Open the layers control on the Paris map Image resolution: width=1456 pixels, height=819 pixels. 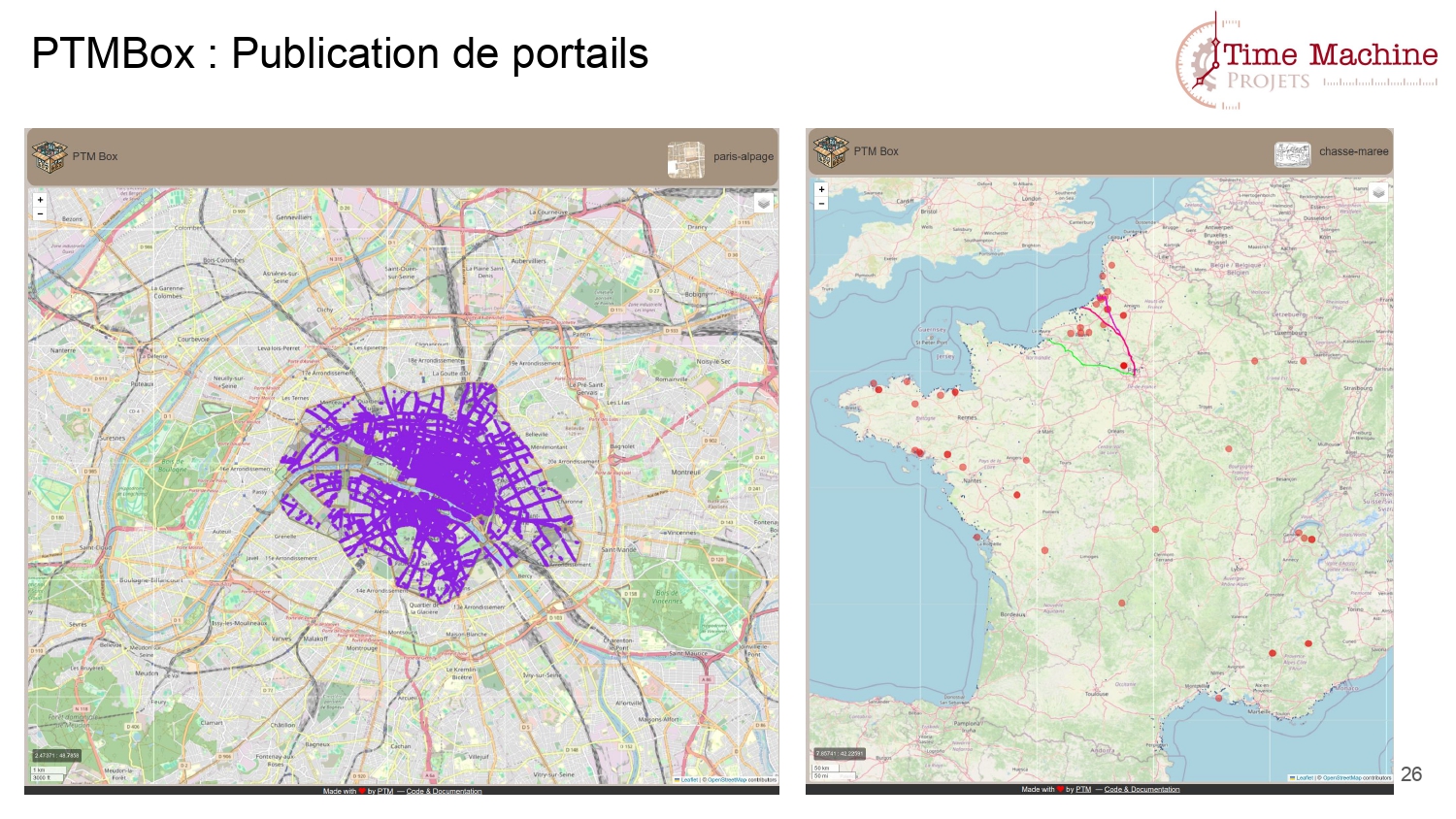pyautogui.click(x=764, y=203)
